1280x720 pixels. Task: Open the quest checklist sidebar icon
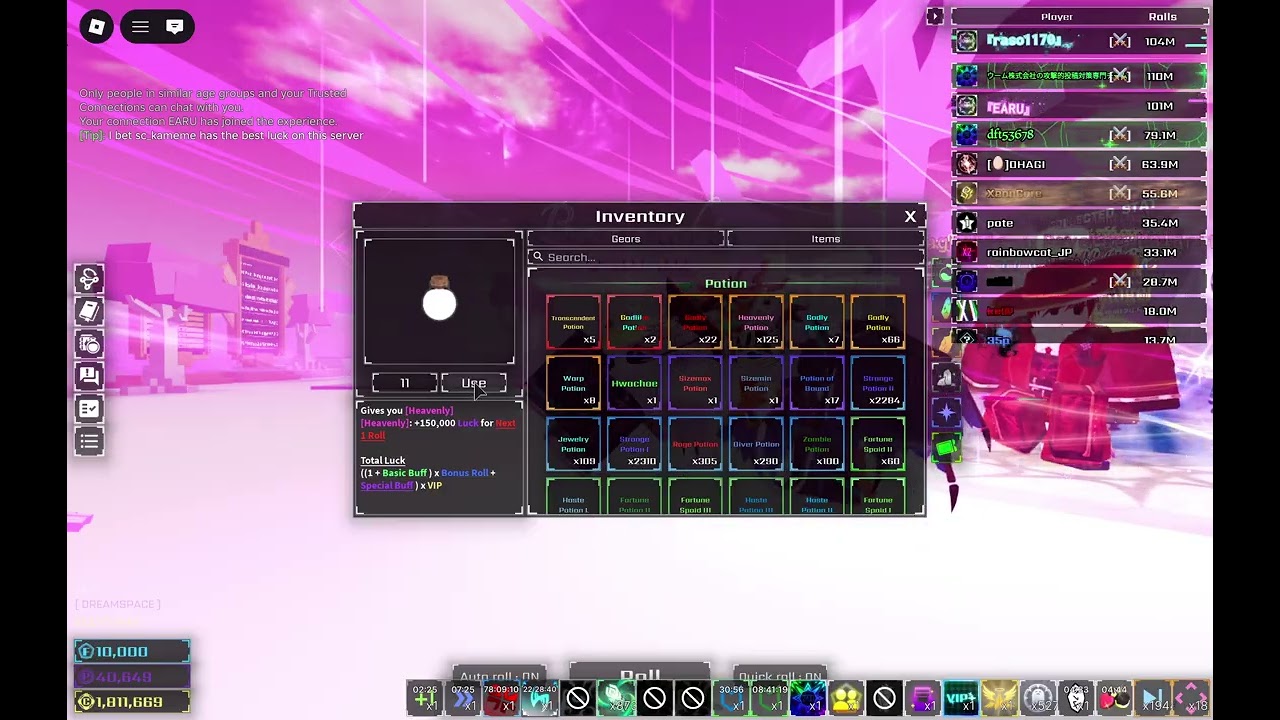tap(89, 408)
